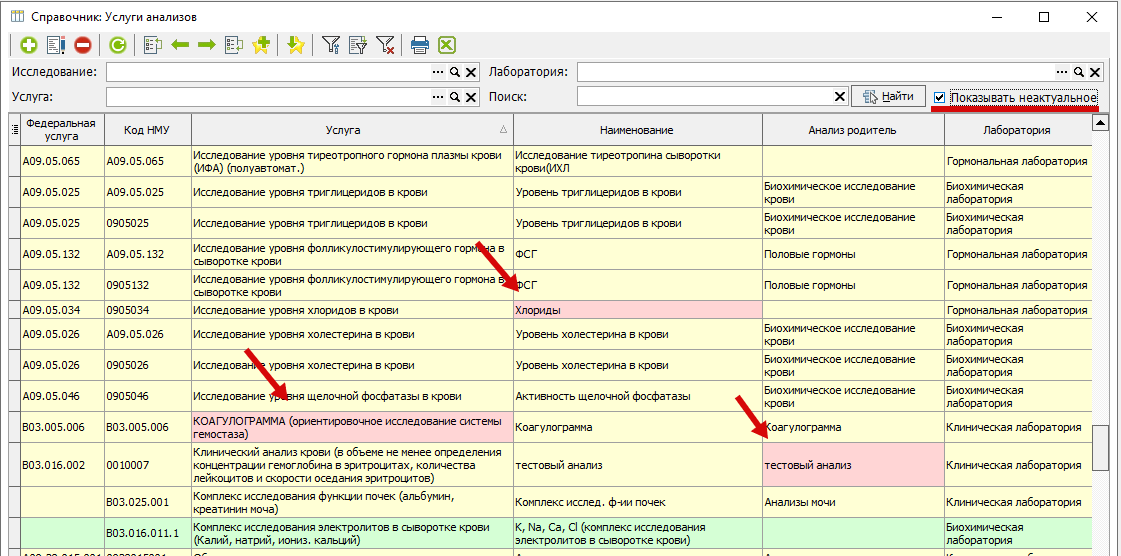Screen dimensions: 1121x556
Task: Click the list-with-funnel filter icon
Action: tap(357, 46)
